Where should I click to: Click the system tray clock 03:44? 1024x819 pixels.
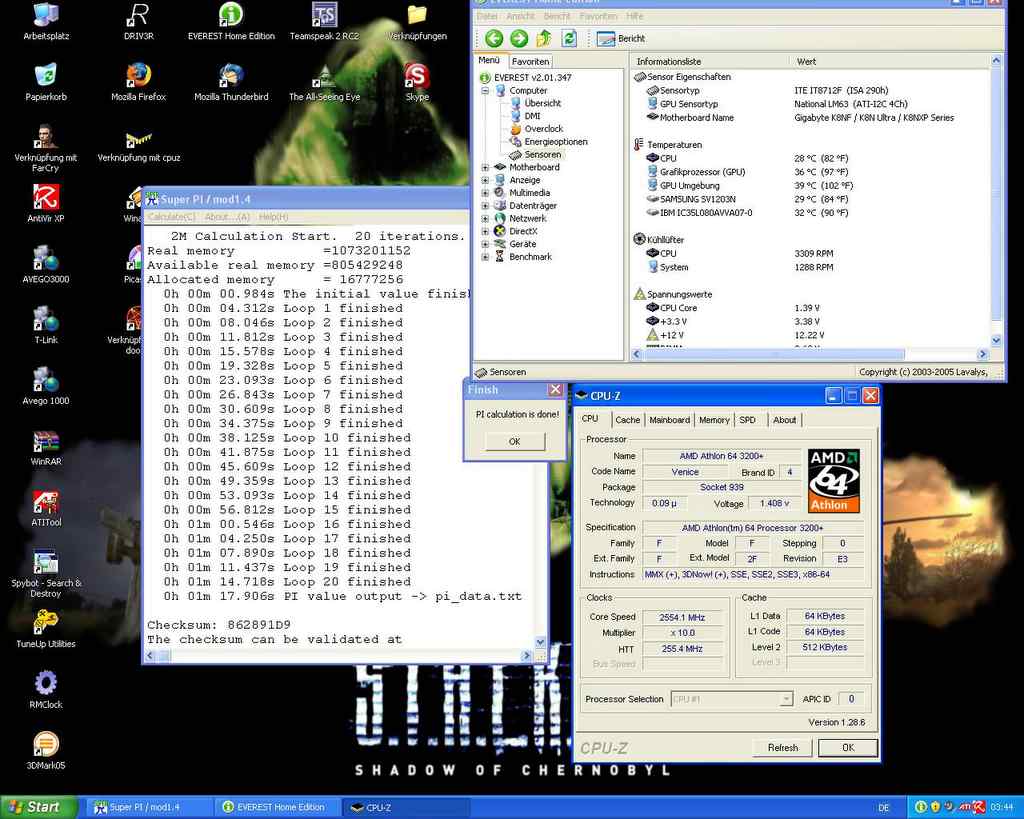coord(1002,807)
